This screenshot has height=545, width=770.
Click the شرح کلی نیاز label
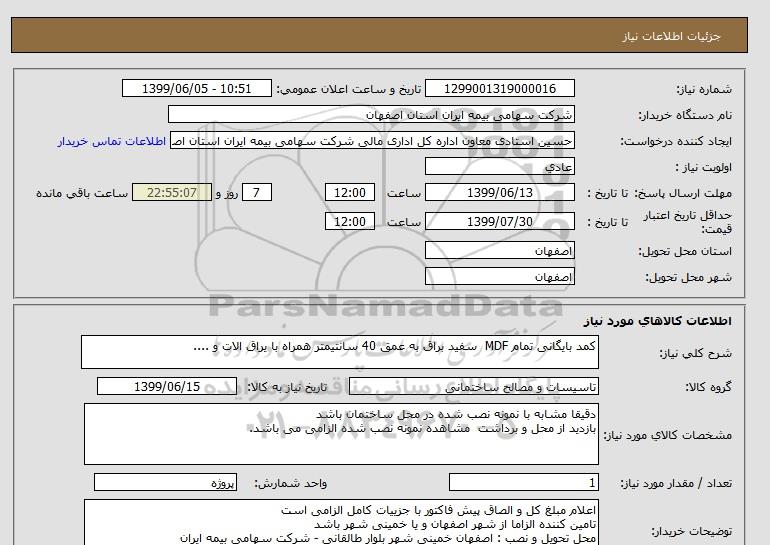695,353
